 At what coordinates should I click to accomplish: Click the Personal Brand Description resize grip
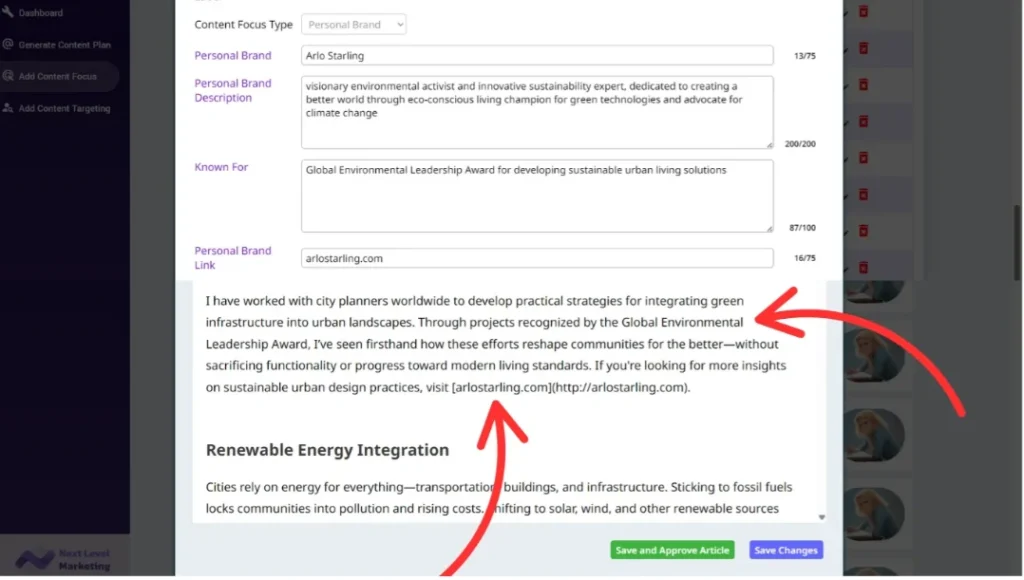768,144
